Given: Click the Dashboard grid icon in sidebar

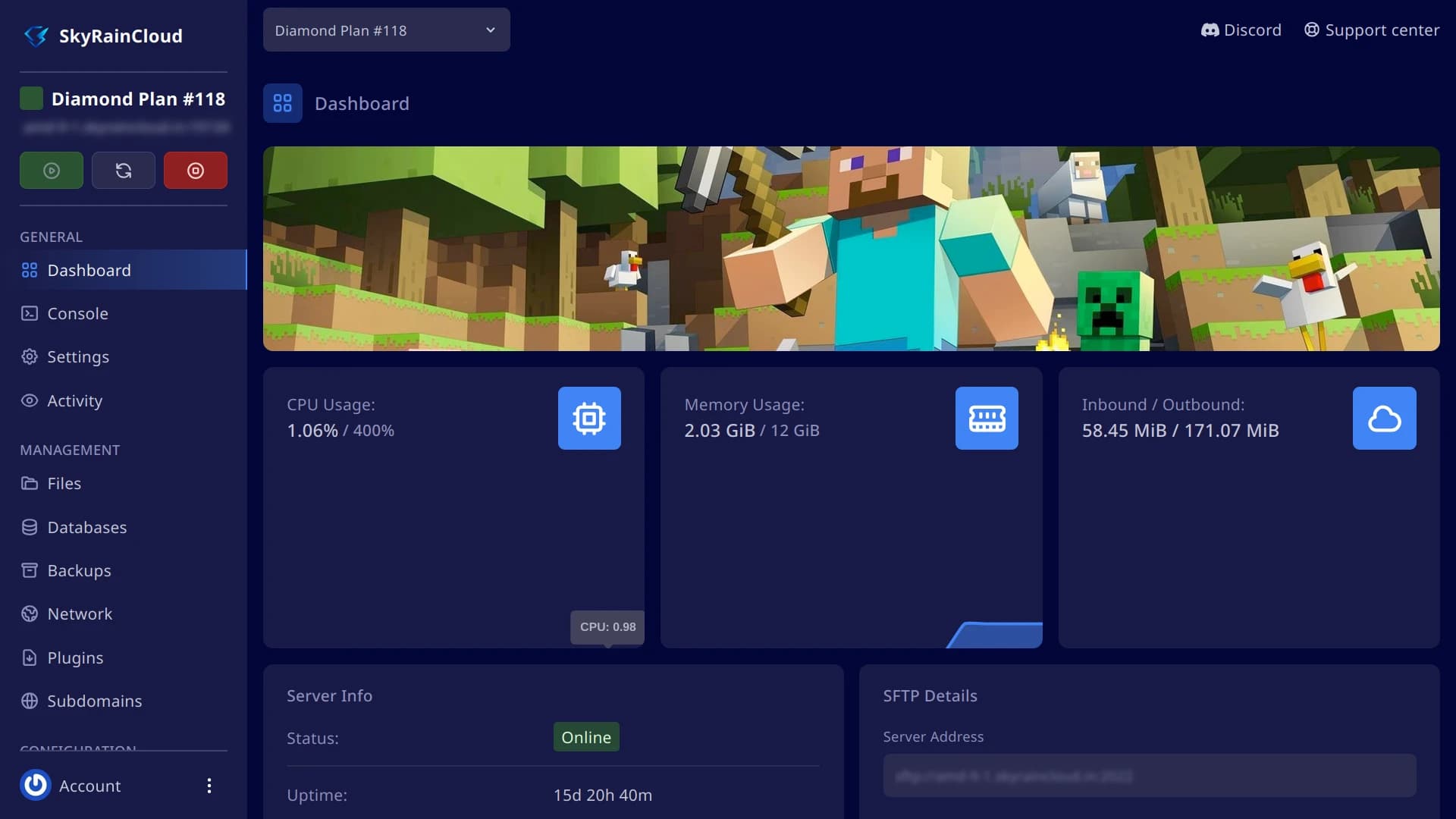Looking at the screenshot, I should (30, 270).
